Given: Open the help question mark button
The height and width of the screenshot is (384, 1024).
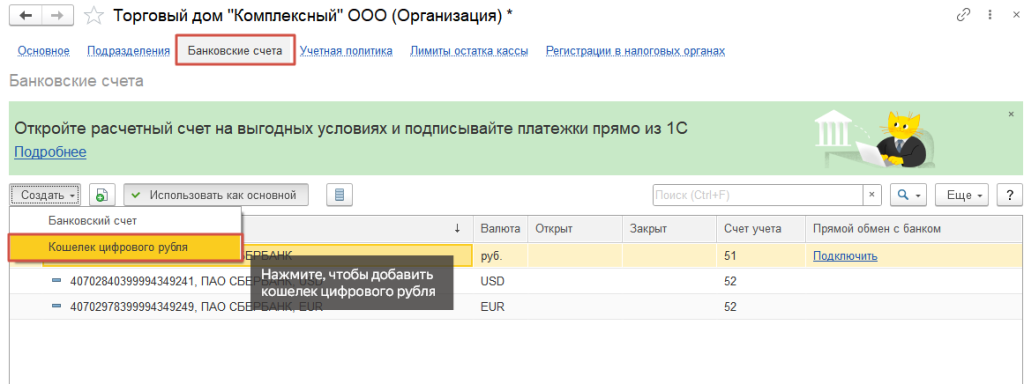Looking at the screenshot, I should [x=1009, y=195].
